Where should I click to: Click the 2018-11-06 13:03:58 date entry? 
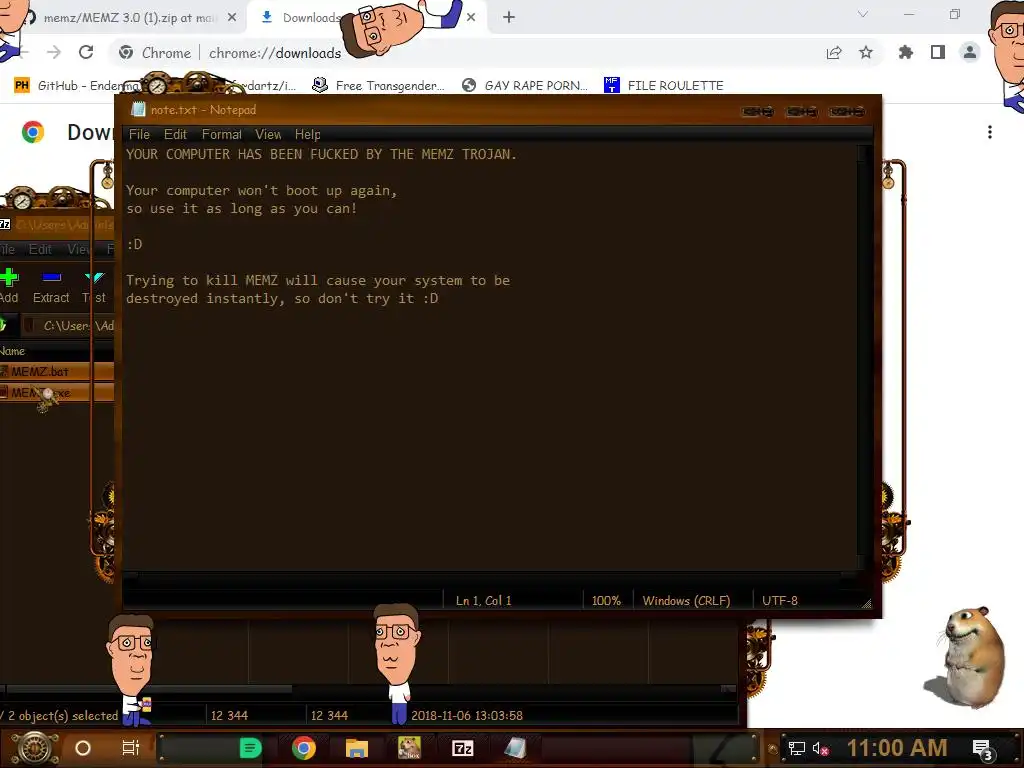pyautogui.click(x=467, y=716)
